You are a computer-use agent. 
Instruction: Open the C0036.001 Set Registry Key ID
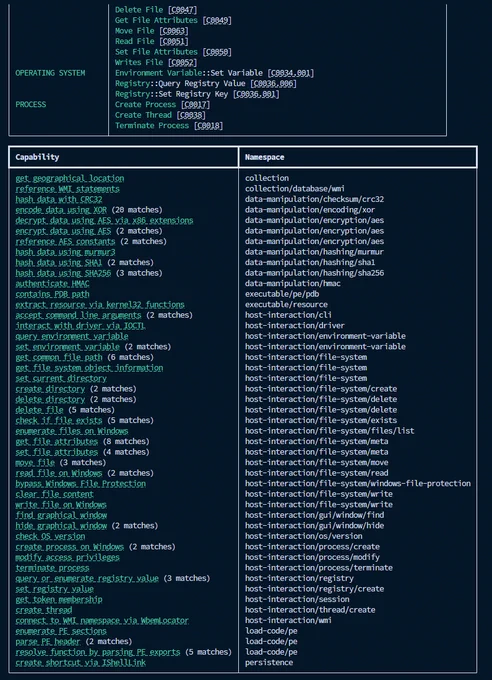coord(256,94)
